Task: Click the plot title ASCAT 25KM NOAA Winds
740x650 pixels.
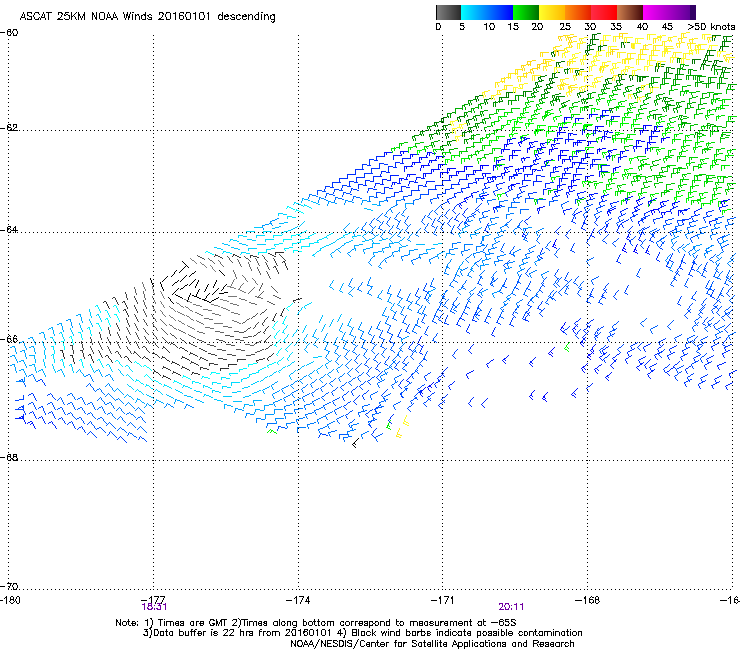Action: click(x=86, y=16)
